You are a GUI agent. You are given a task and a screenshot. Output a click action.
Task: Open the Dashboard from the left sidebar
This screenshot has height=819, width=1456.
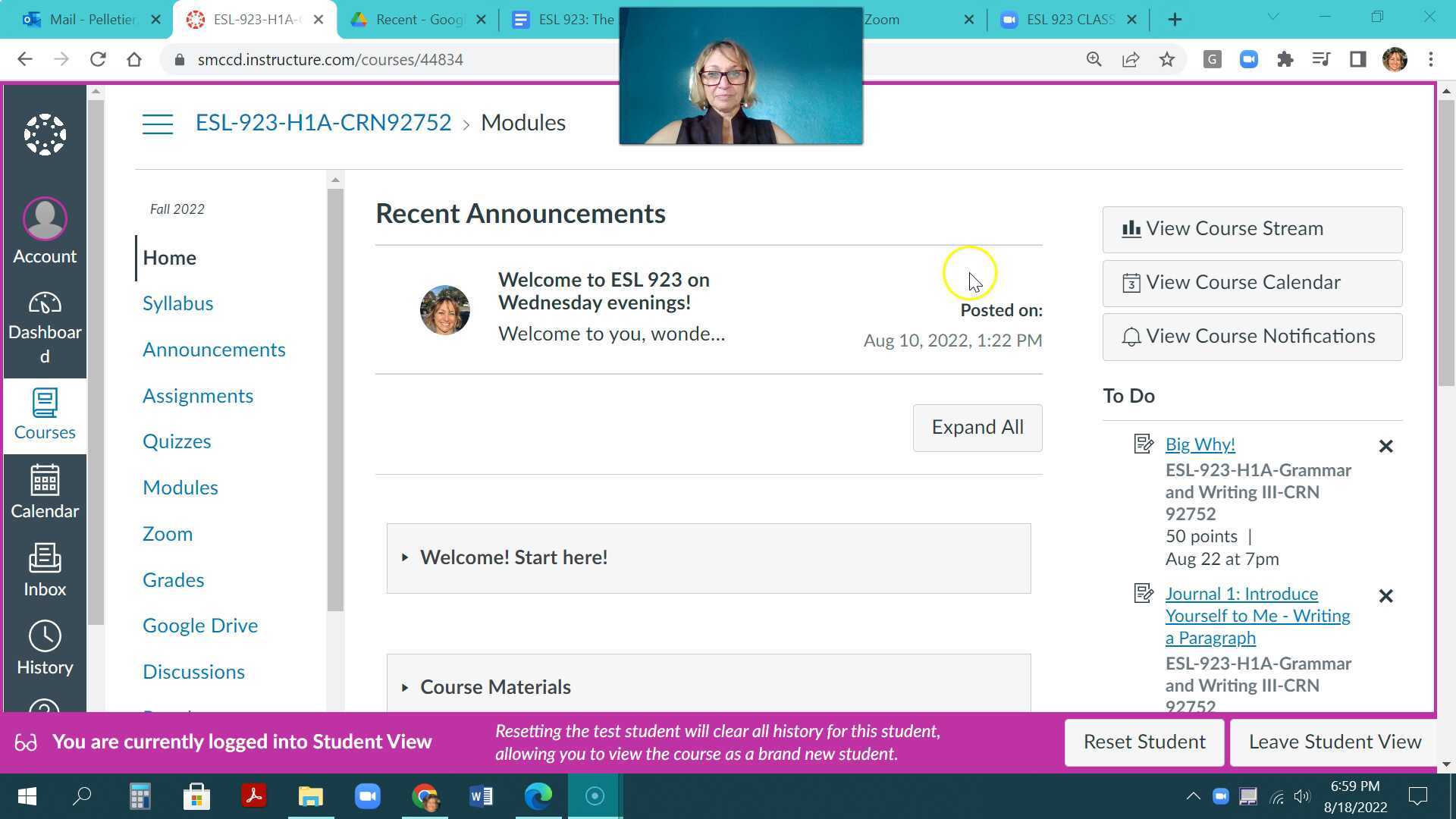tap(45, 318)
